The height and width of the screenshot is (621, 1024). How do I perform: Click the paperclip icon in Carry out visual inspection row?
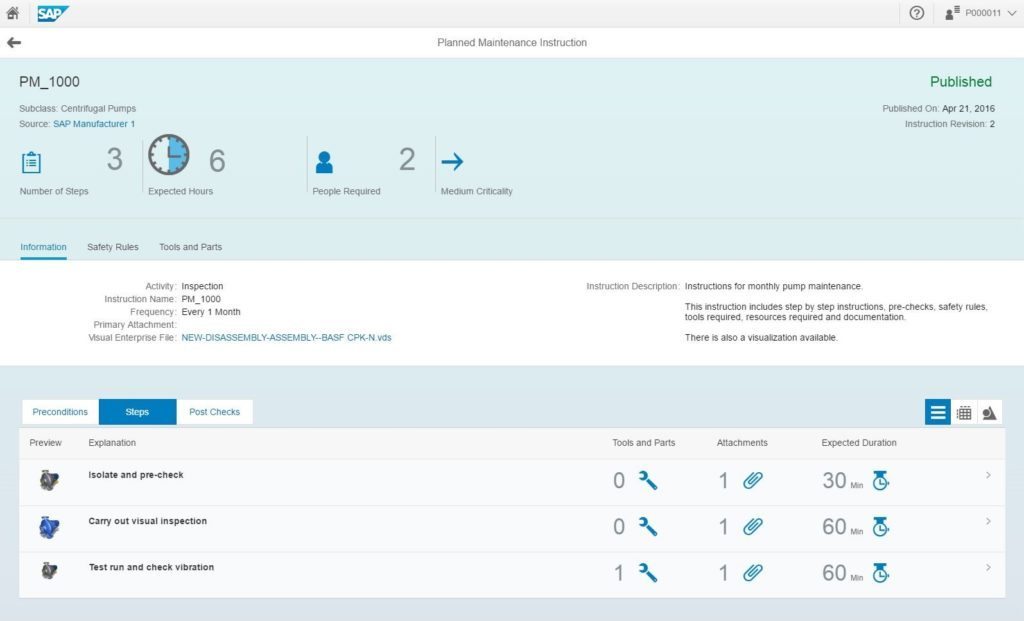click(x=752, y=526)
